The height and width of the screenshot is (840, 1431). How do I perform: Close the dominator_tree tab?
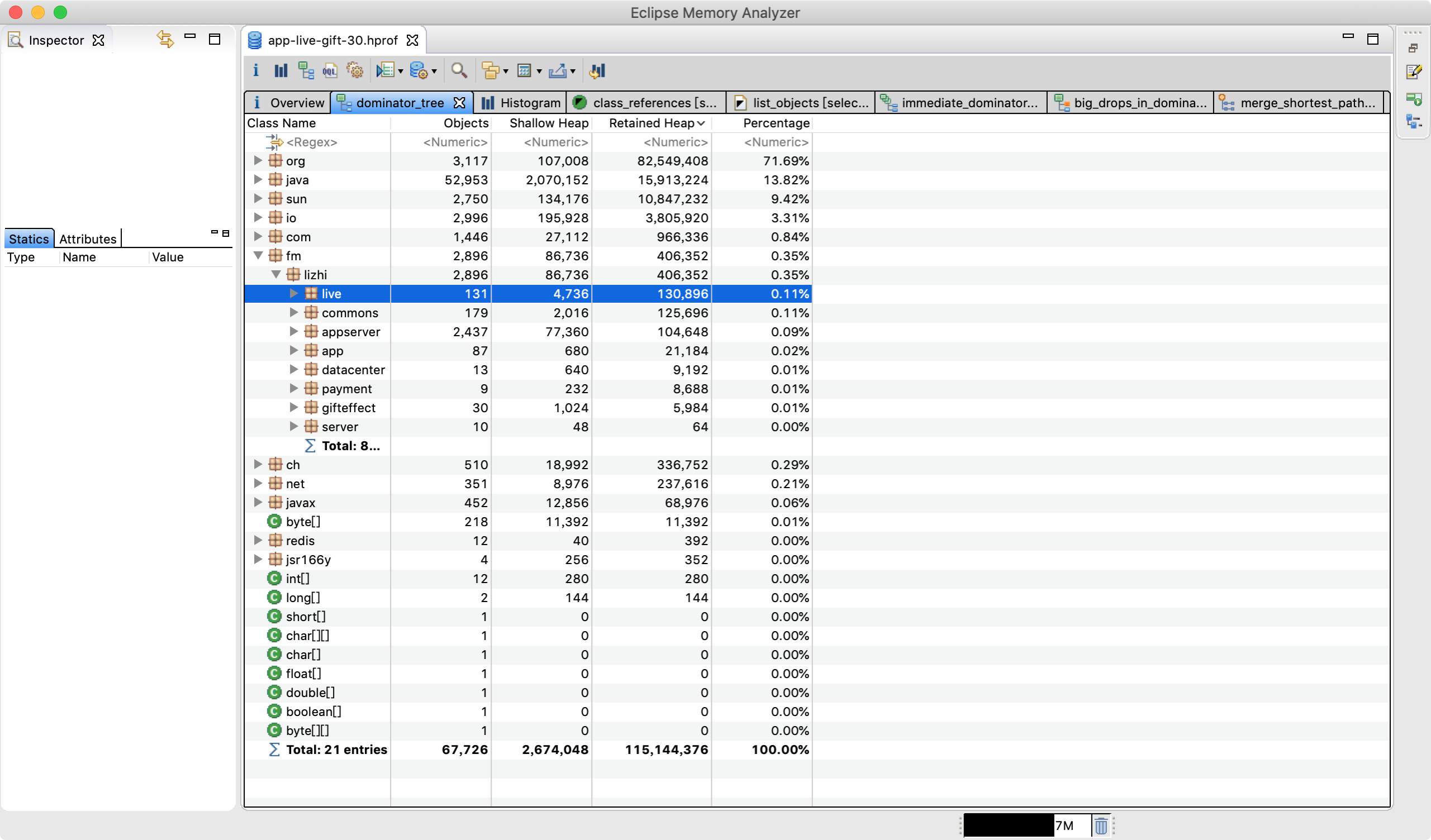pos(459,103)
